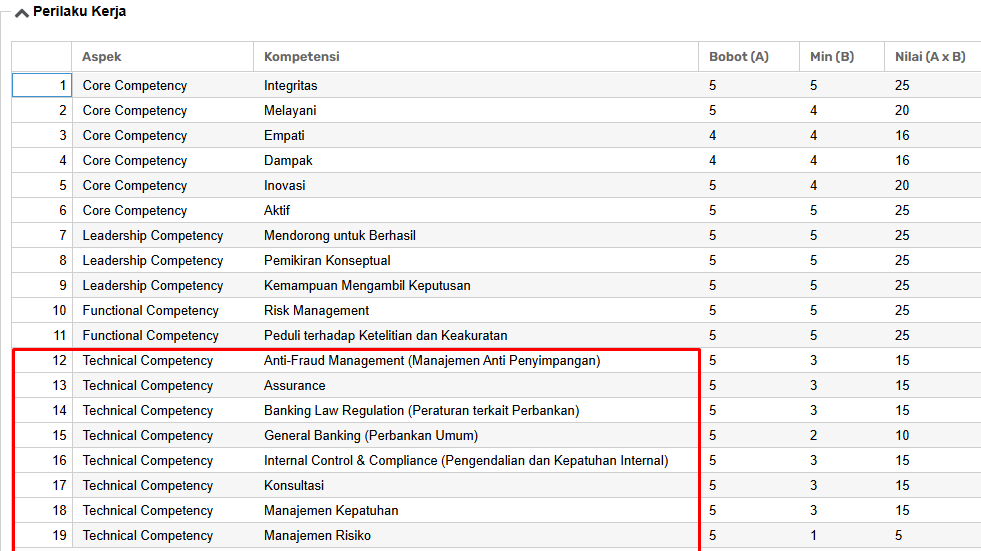This screenshot has width=981, height=551.
Task: Click the Aspek column header
Action: click(x=163, y=56)
